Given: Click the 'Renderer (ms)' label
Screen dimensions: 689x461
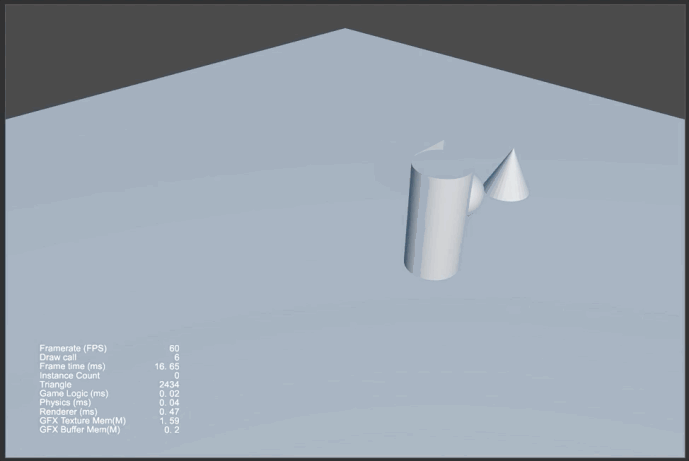Looking at the screenshot, I should (68, 412).
